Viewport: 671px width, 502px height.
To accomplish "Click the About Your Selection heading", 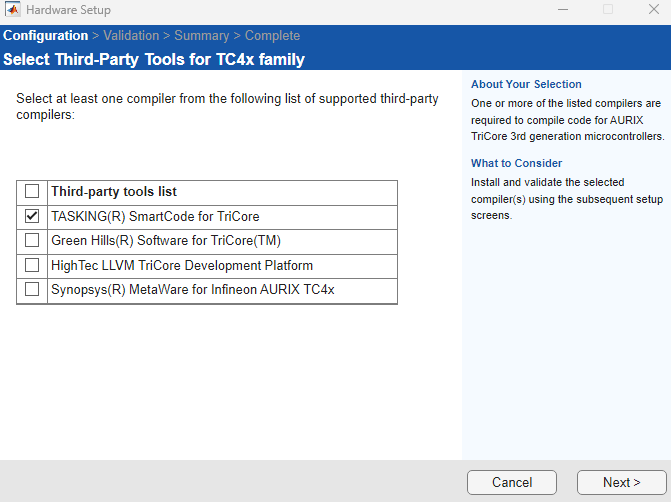I will click(x=526, y=85).
